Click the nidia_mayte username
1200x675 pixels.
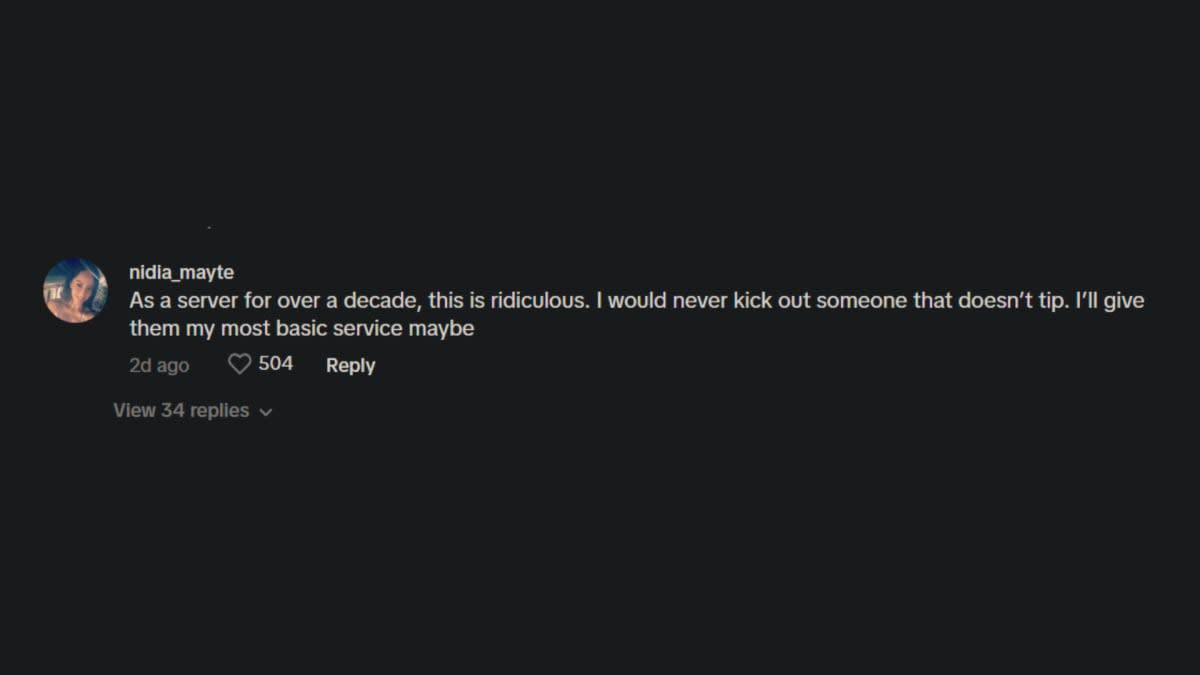tap(181, 272)
